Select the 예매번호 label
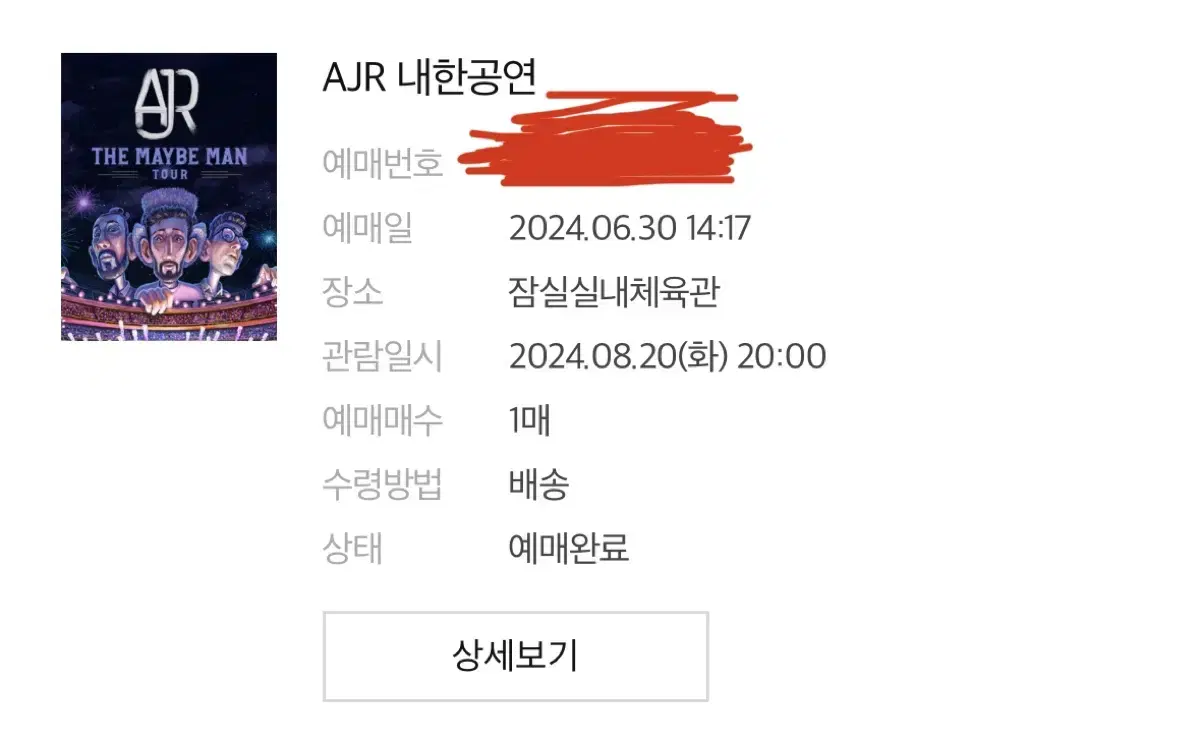 tap(383, 163)
